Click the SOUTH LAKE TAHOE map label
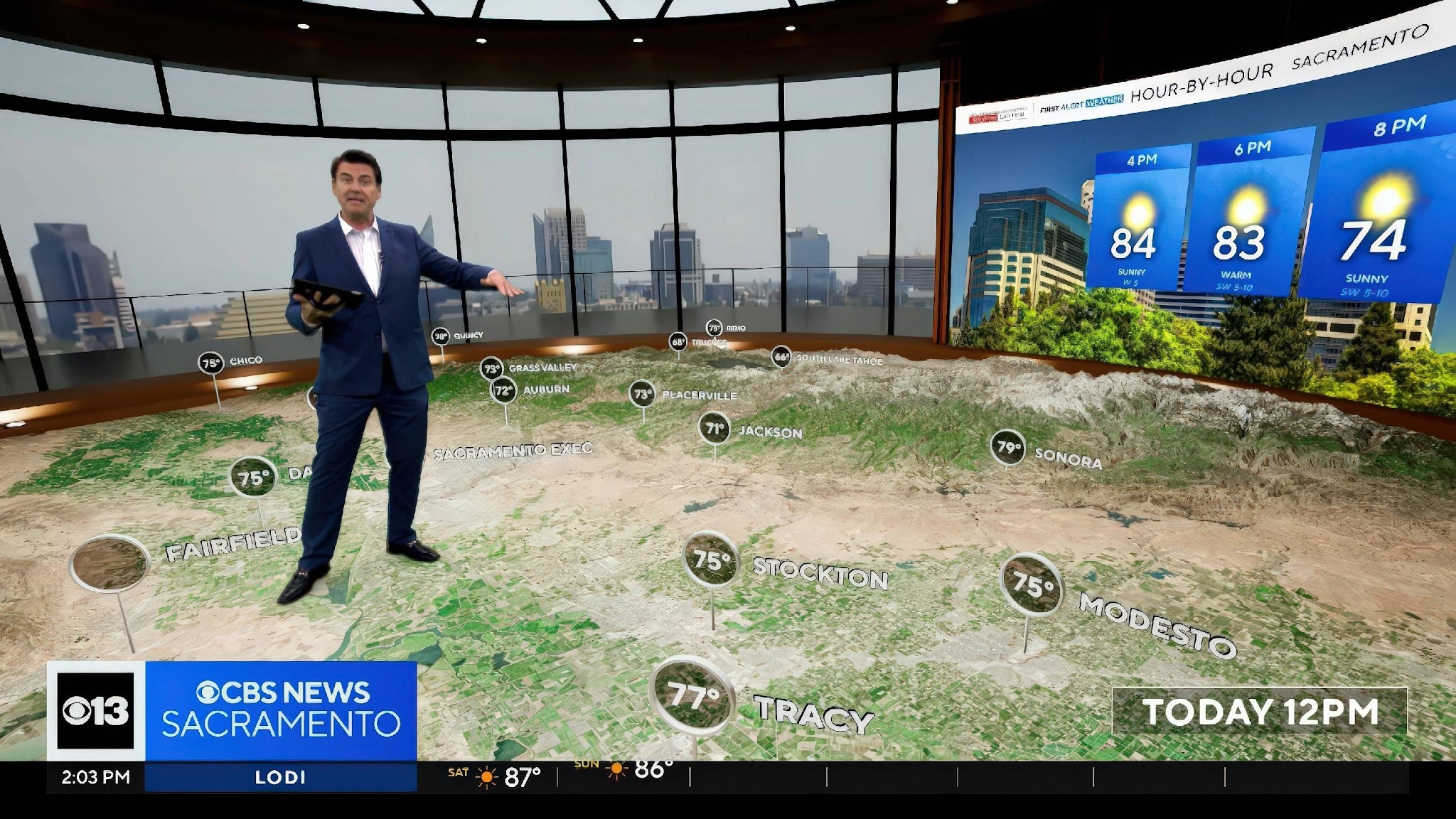1456x819 pixels. tap(840, 360)
